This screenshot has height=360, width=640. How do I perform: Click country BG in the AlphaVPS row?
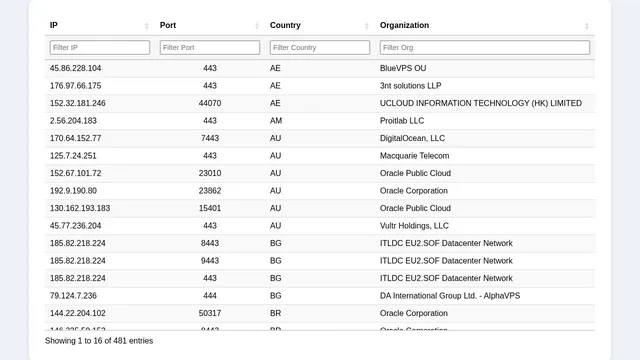[276, 296]
